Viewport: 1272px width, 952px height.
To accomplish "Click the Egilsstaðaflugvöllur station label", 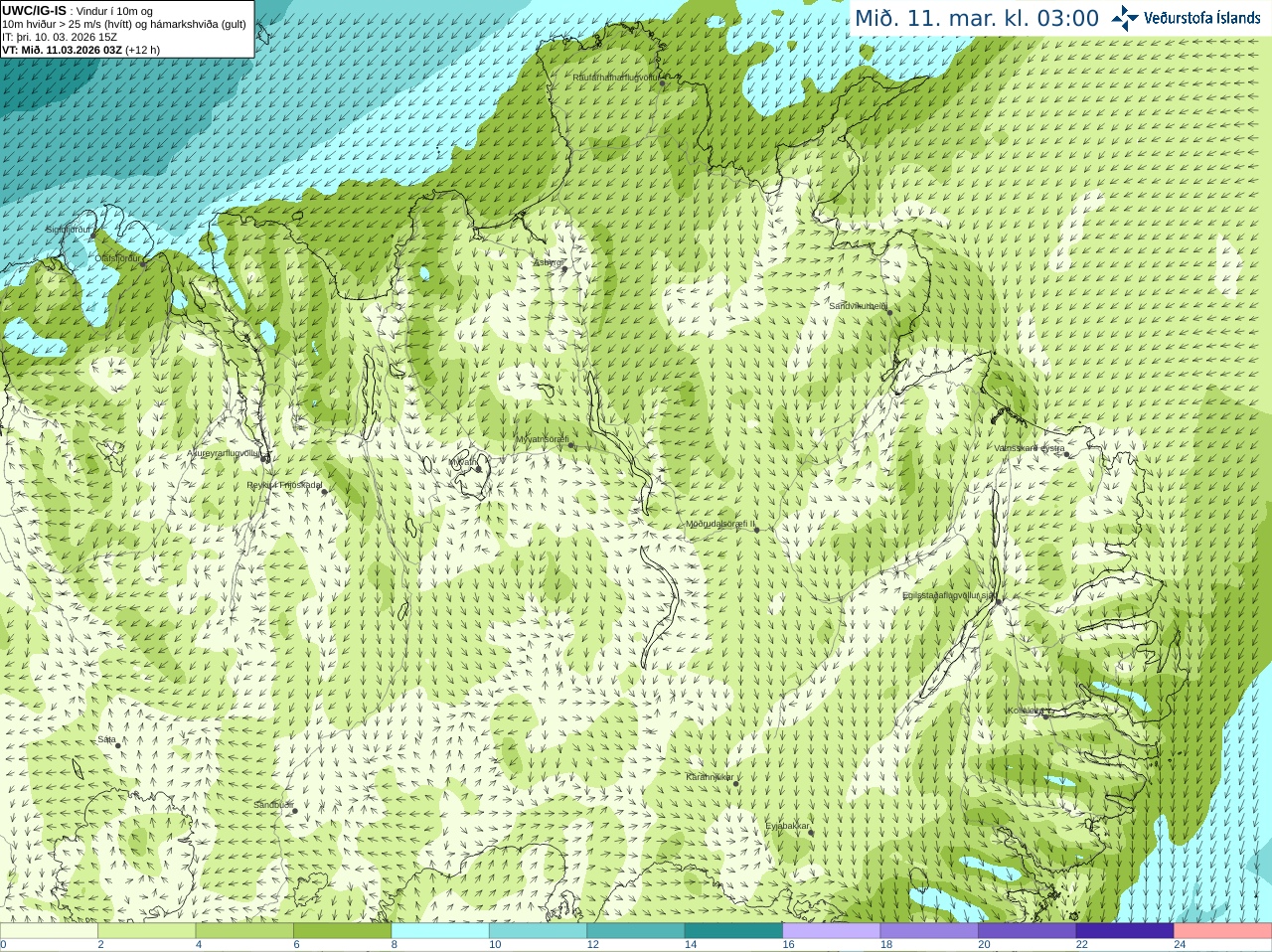I will coord(949,595).
